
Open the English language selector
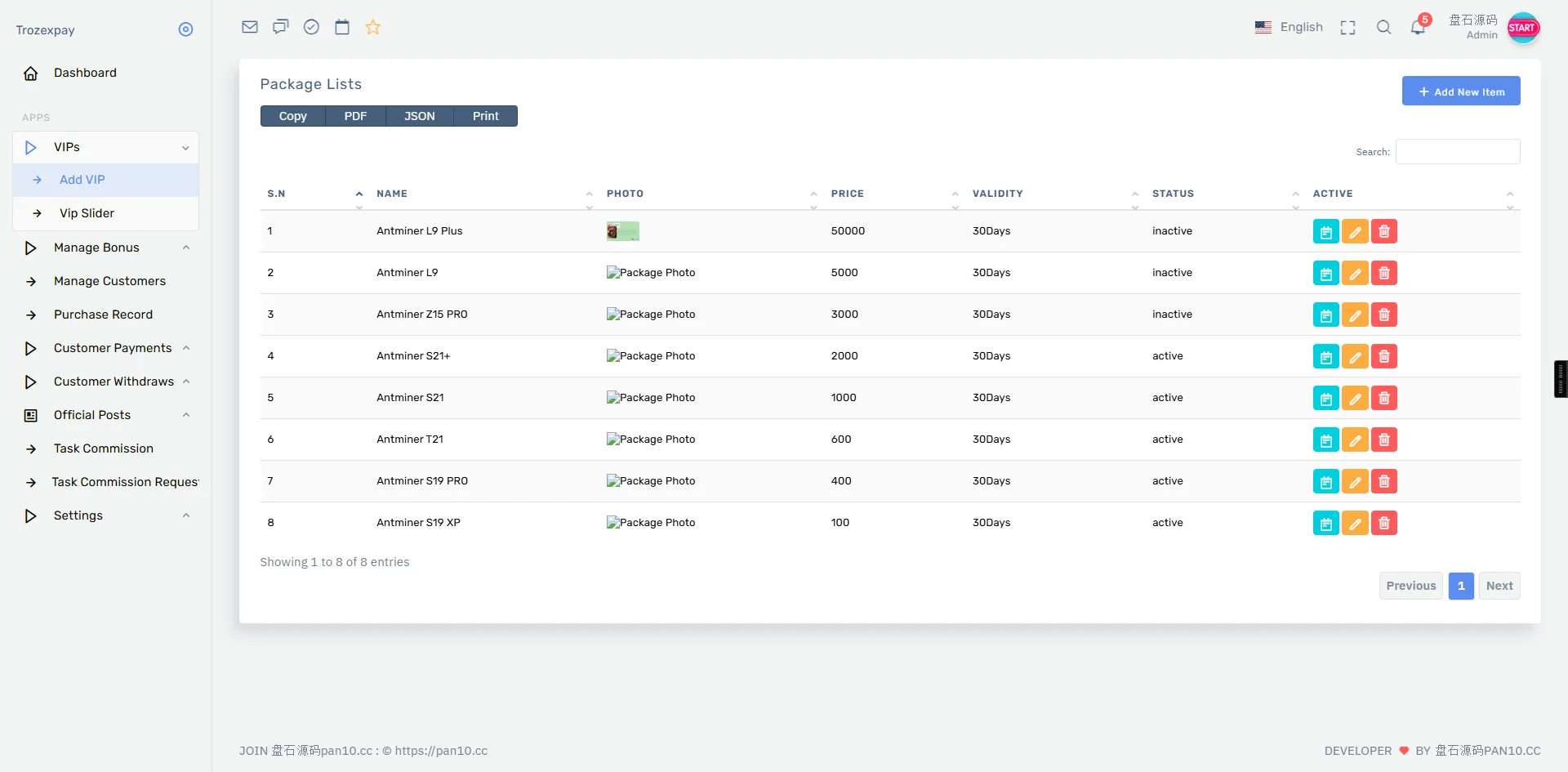[1289, 27]
